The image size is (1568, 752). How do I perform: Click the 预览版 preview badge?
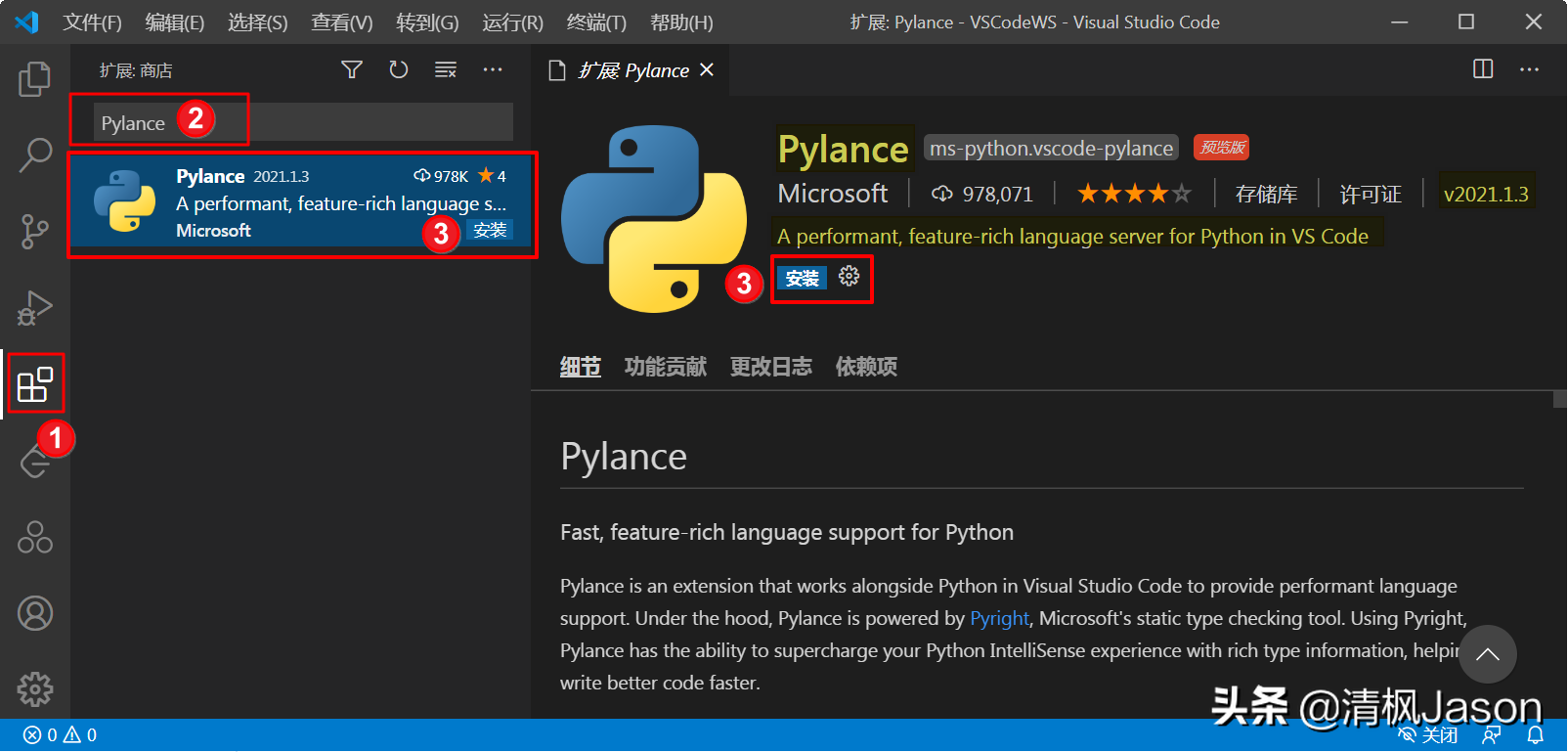(x=1222, y=147)
